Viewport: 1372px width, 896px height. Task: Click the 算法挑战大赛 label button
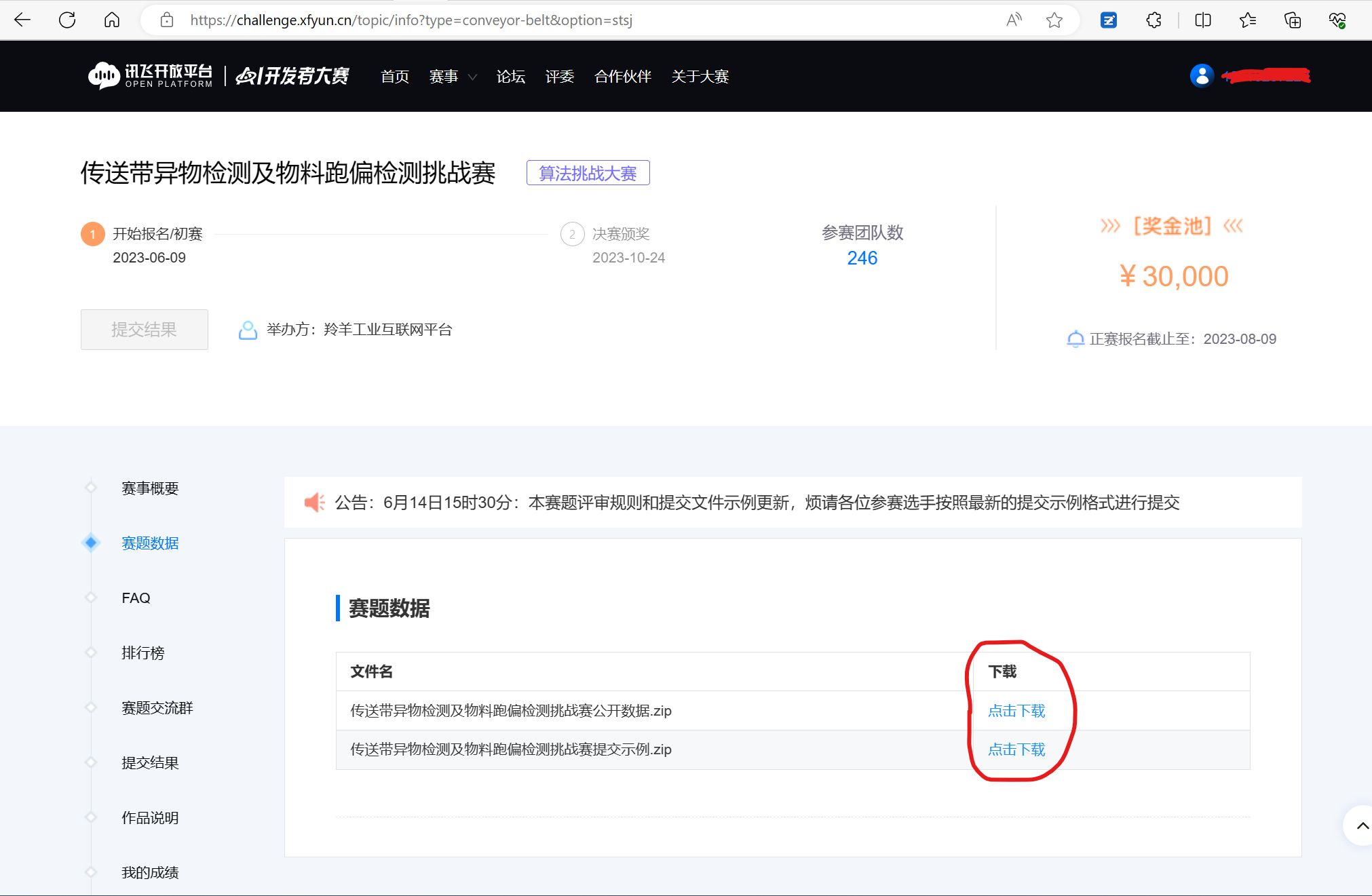click(588, 173)
